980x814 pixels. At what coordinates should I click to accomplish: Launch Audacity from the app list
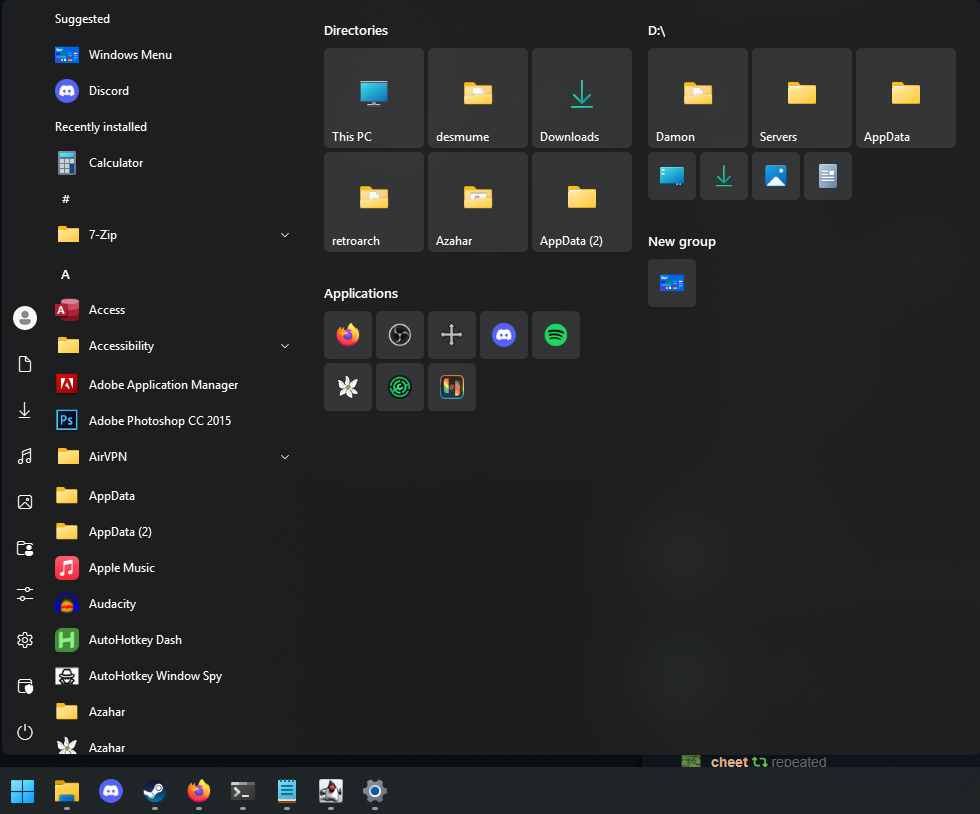(x=112, y=604)
